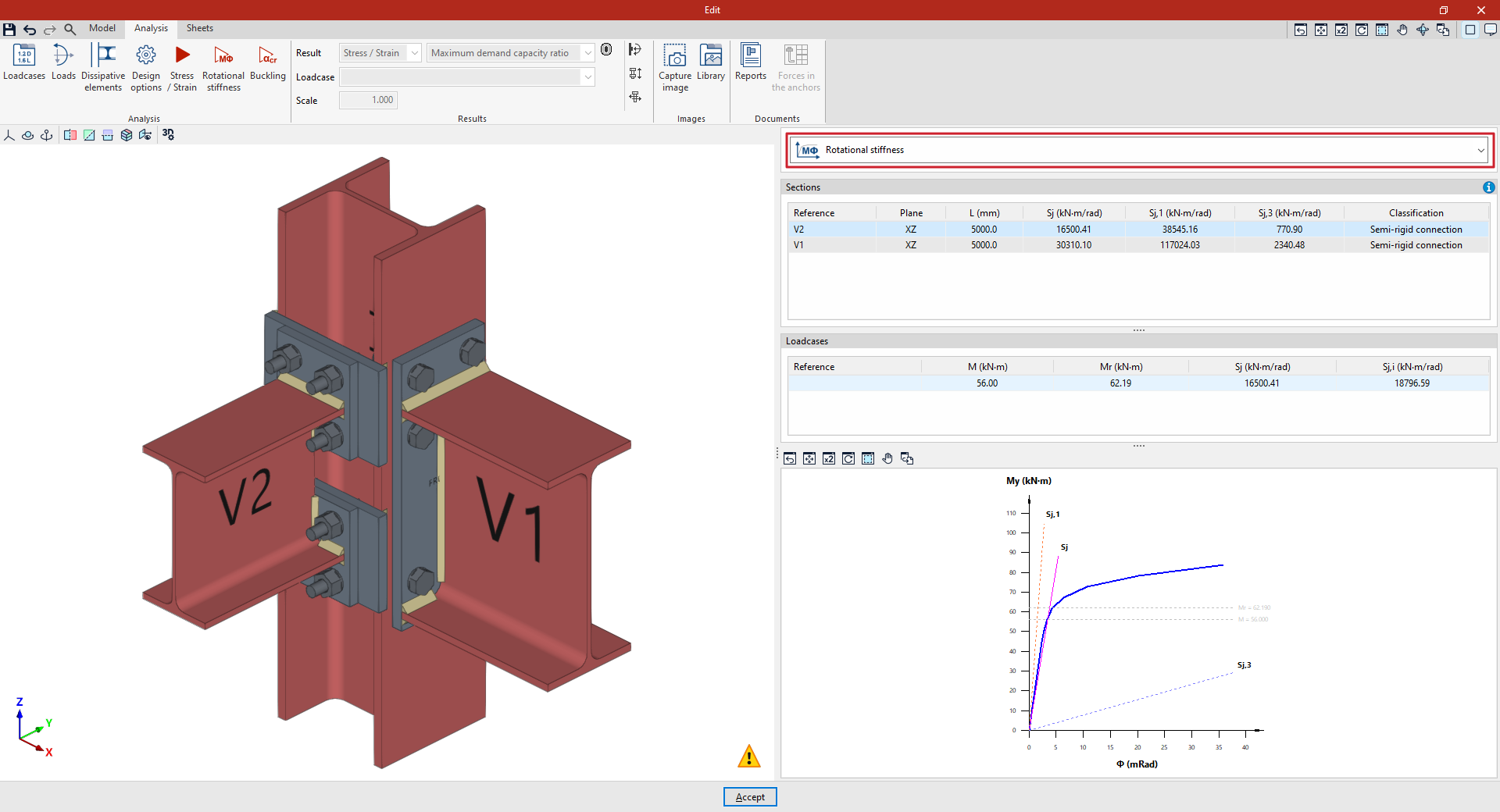Click the anchor rotation icon
1500x812 pixels.
coord(47,135)
